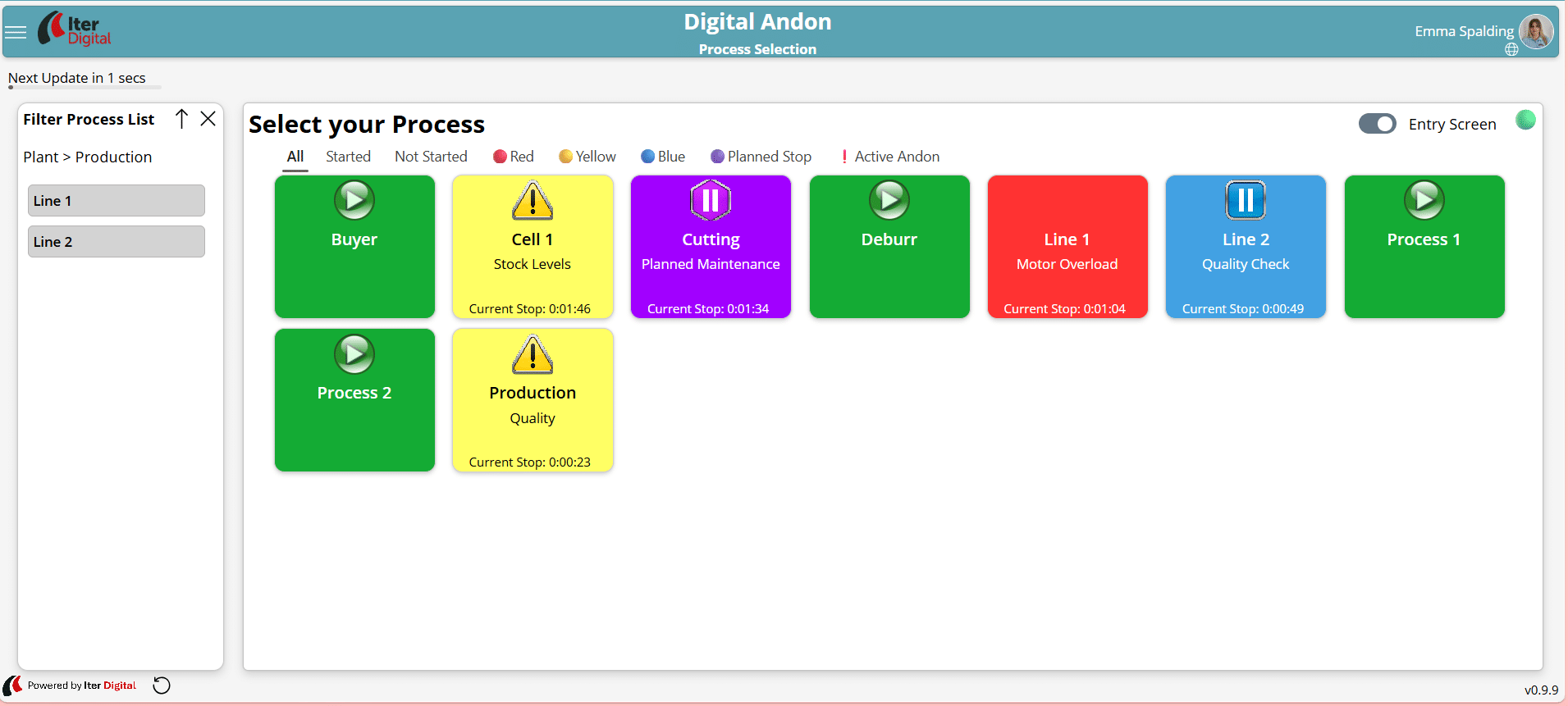The width and height of the screenshot is (1568, 706).
Task: Click Emma Spalding's profile avatar
Action: (1535, 32)
